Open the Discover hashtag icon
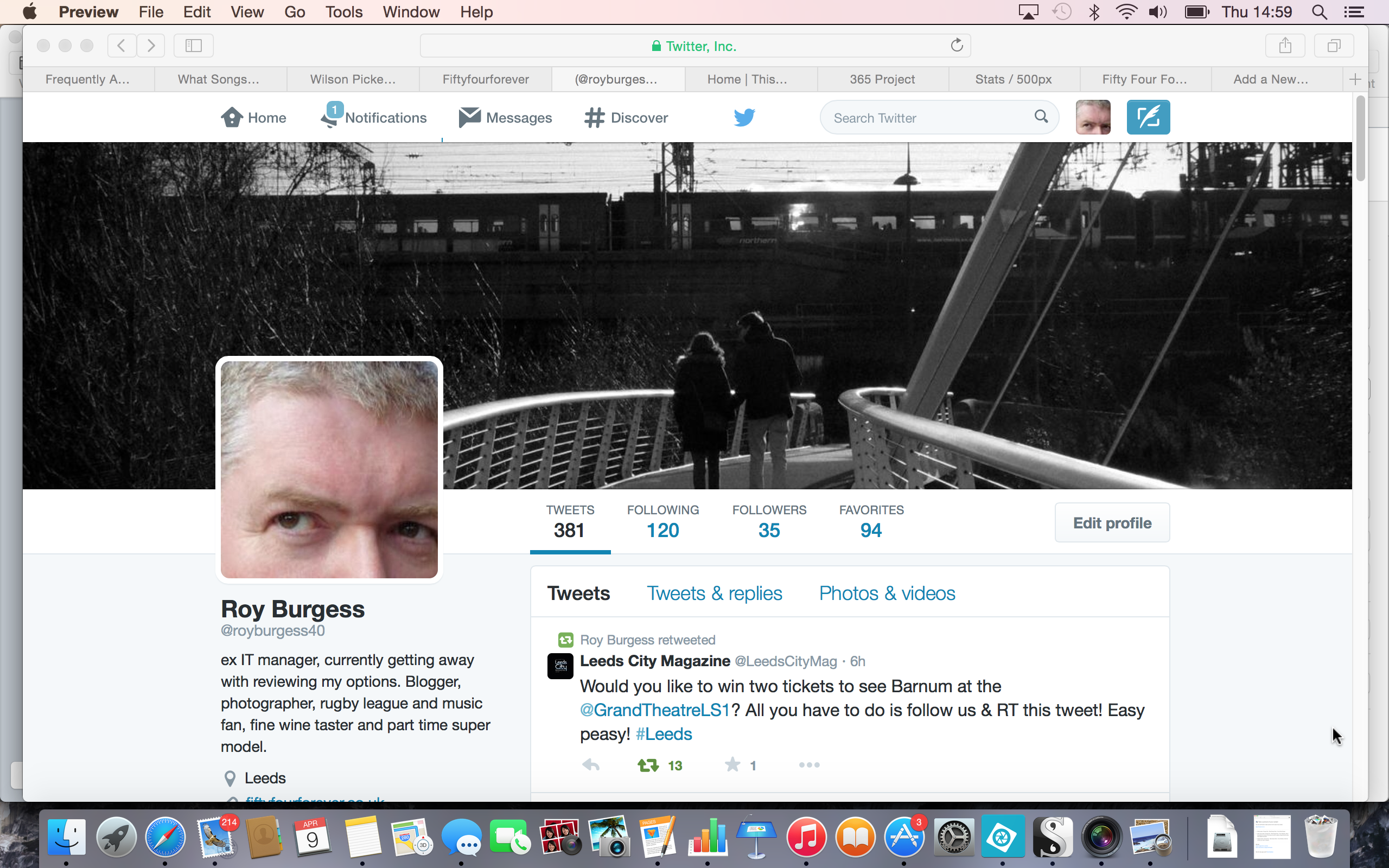 click(x=594, y=118)
